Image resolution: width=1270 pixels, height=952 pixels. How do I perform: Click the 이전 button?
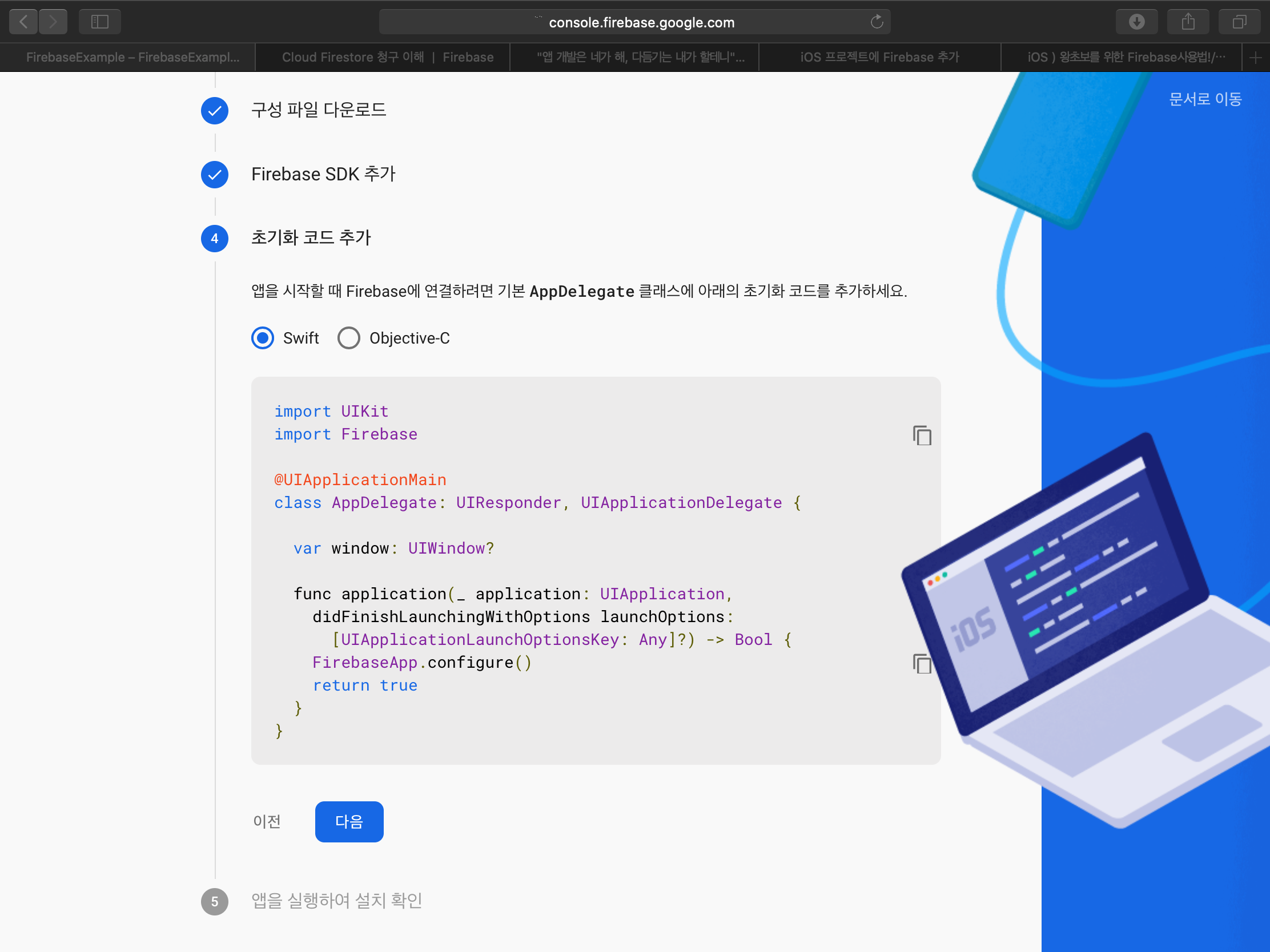coord(267,822)
